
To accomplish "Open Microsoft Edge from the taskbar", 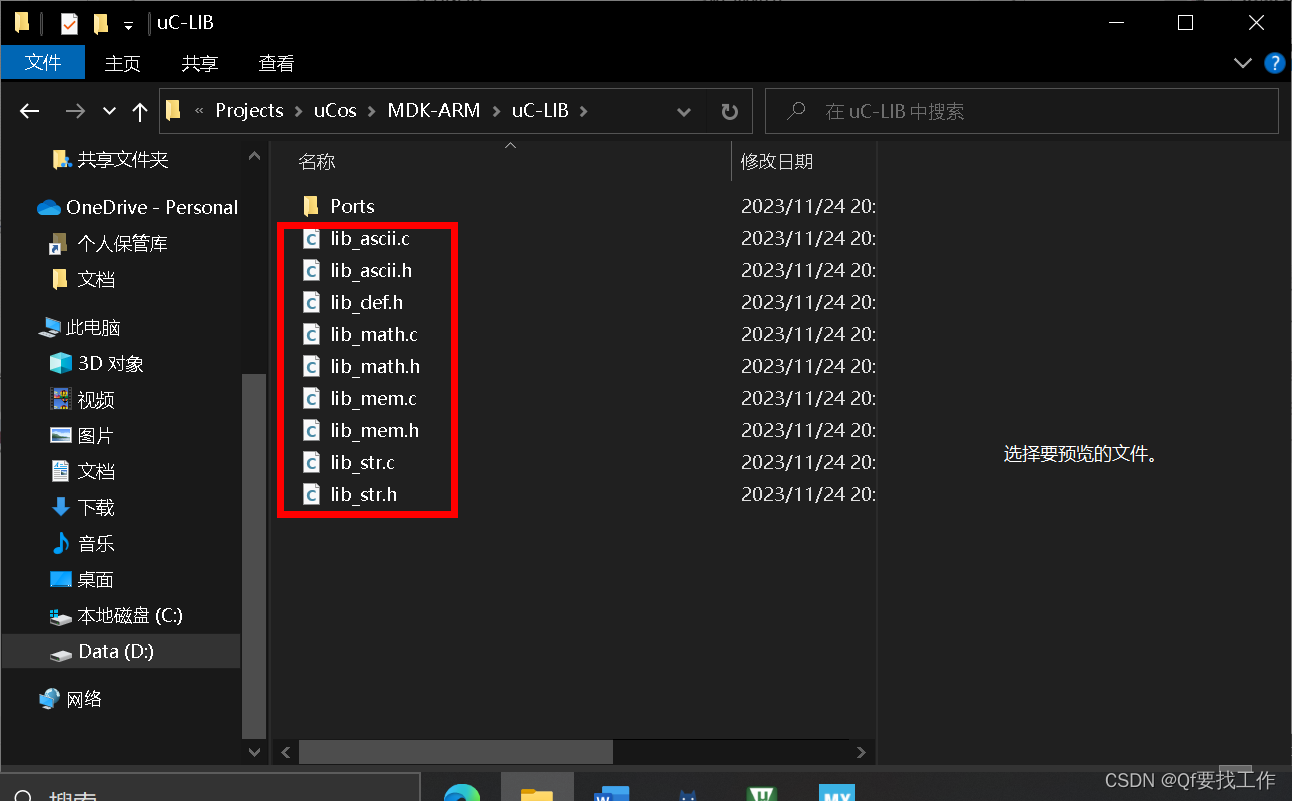I will [x=462, y=792].
